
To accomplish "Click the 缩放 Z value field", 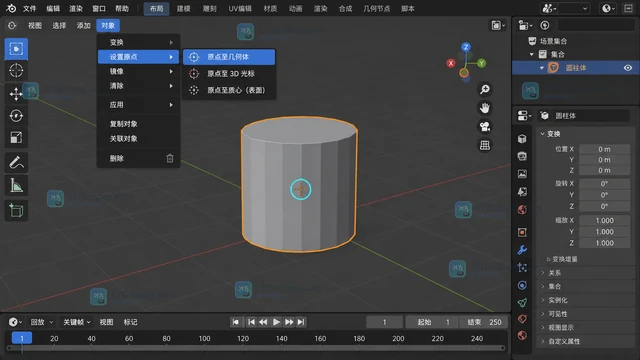I will pos(604,243).
